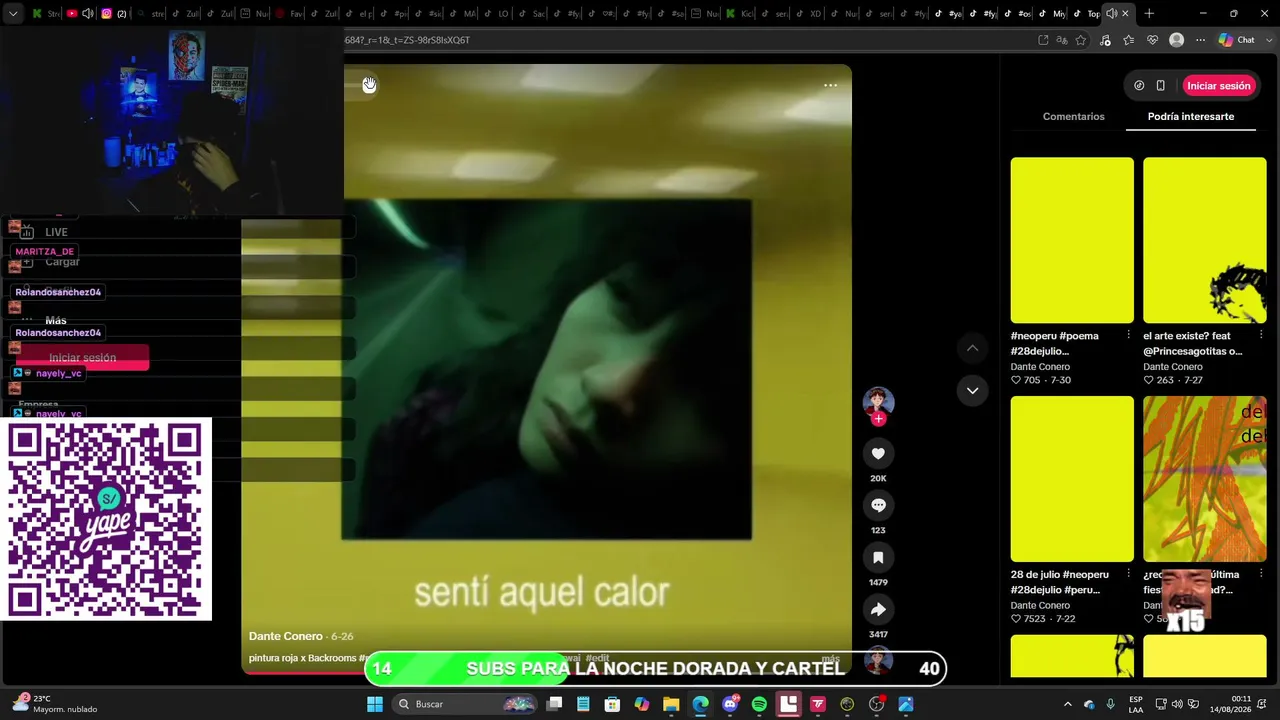Open Dante Conero link under 'el arte existe?'
The image size is (1280, 720).
pos(1173,367)
